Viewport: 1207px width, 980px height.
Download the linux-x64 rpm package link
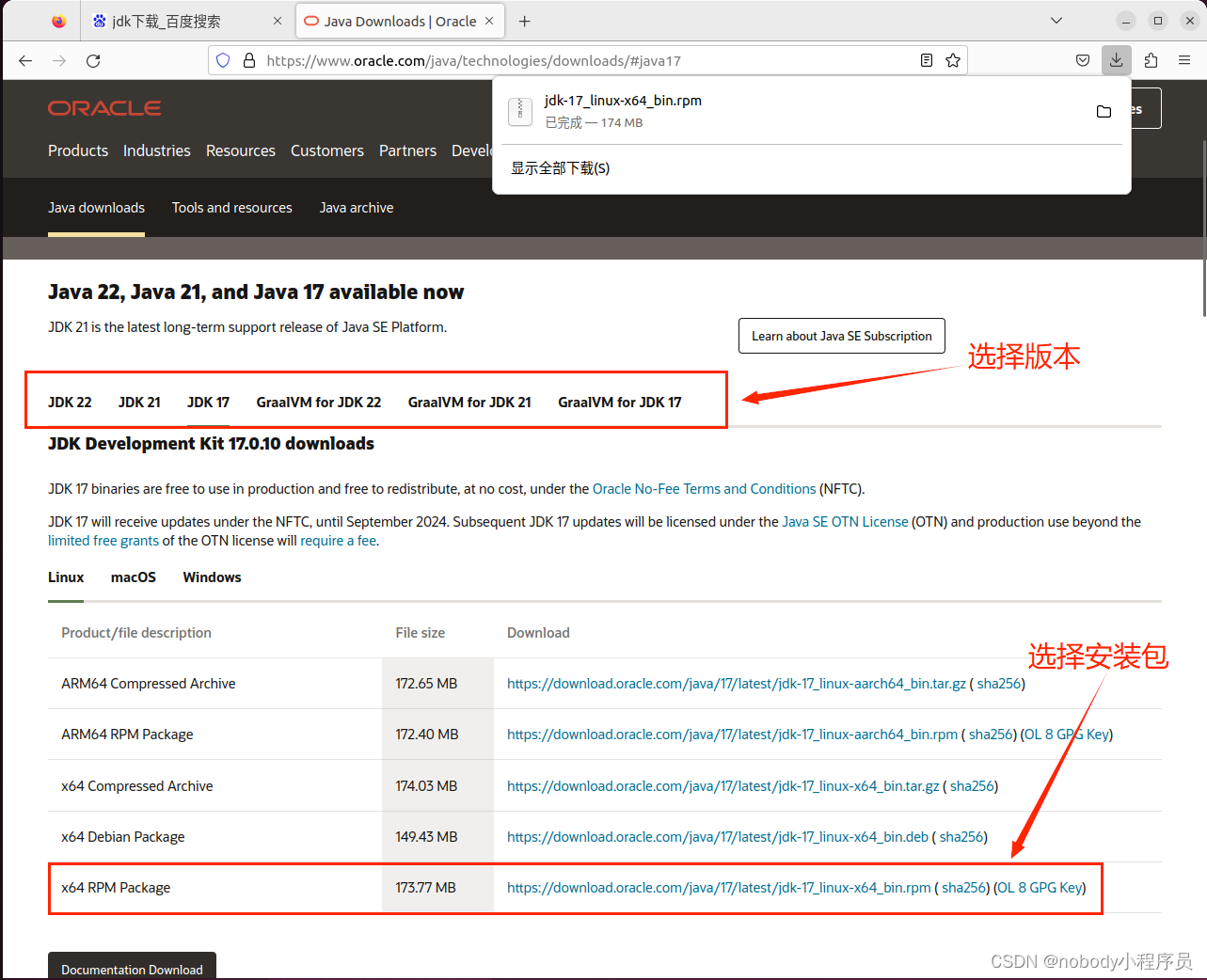point(719,888)
